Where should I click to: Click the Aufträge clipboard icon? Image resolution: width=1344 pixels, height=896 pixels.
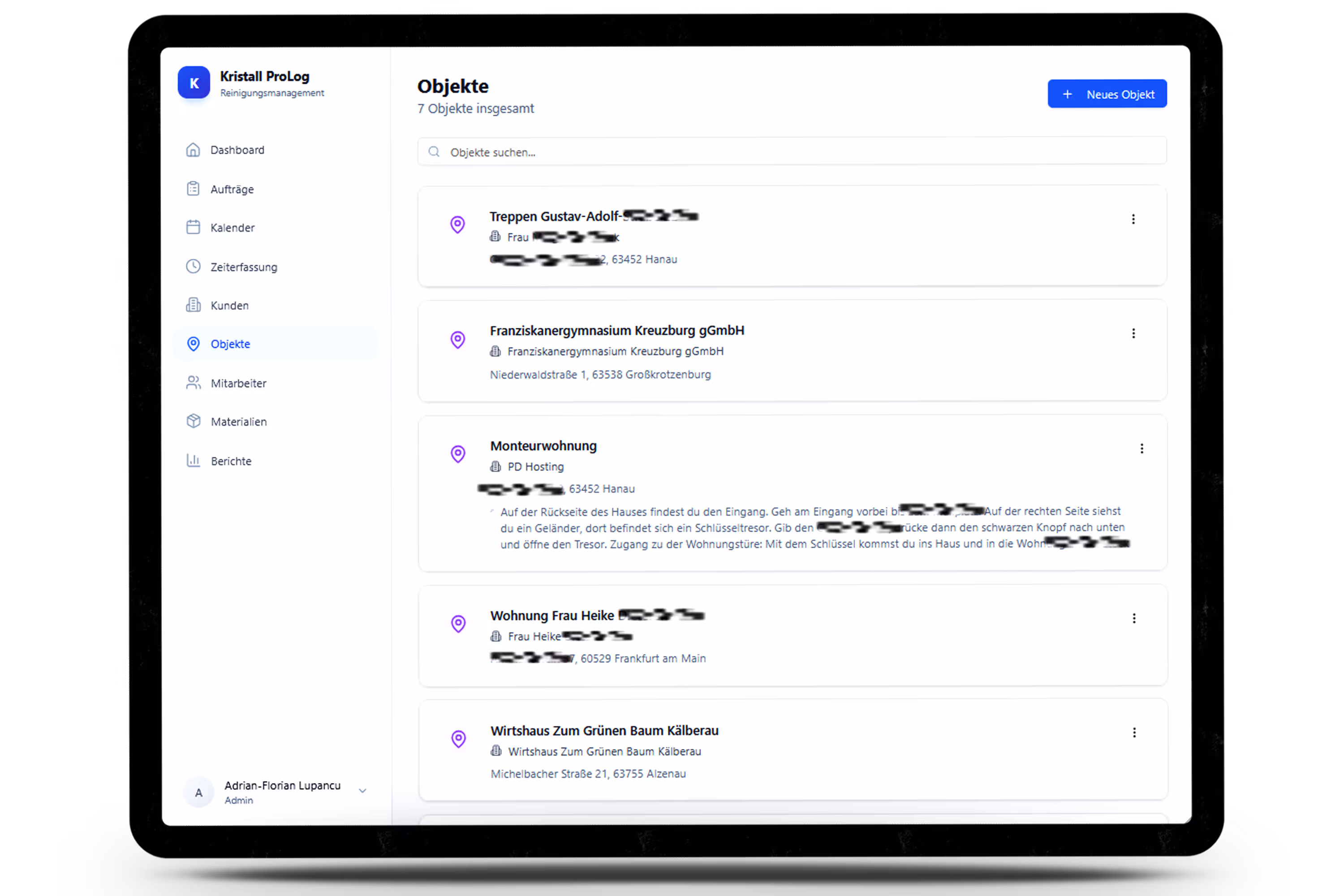pyautogui.click(x=193, y=189)
